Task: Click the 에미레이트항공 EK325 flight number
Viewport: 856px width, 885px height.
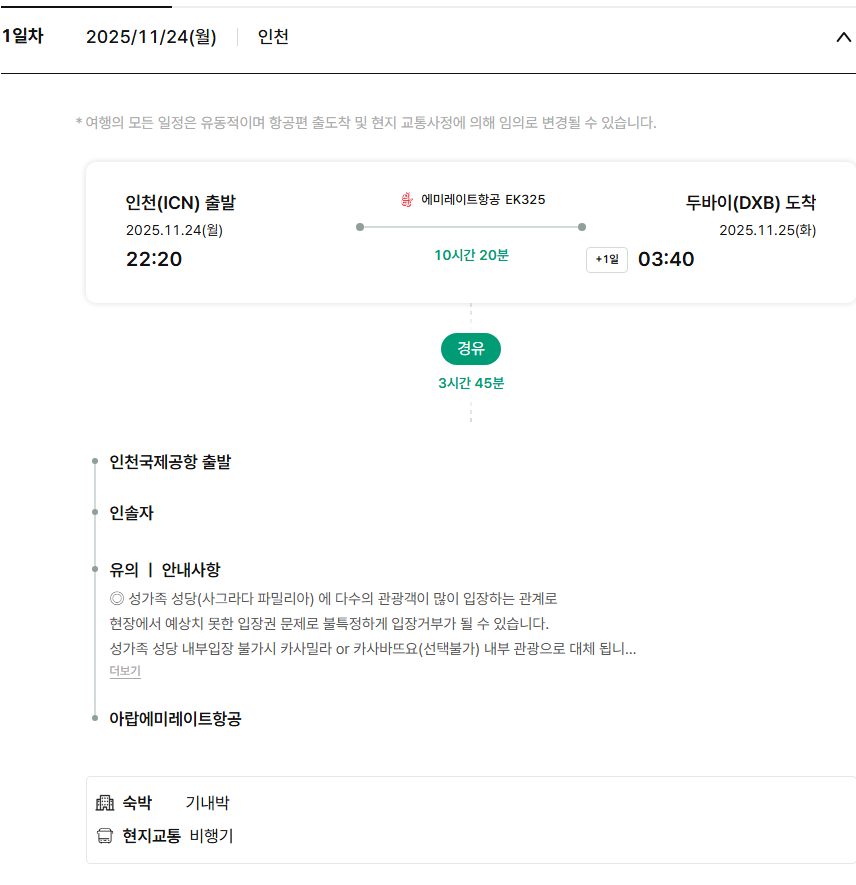Action: point(483,200)
